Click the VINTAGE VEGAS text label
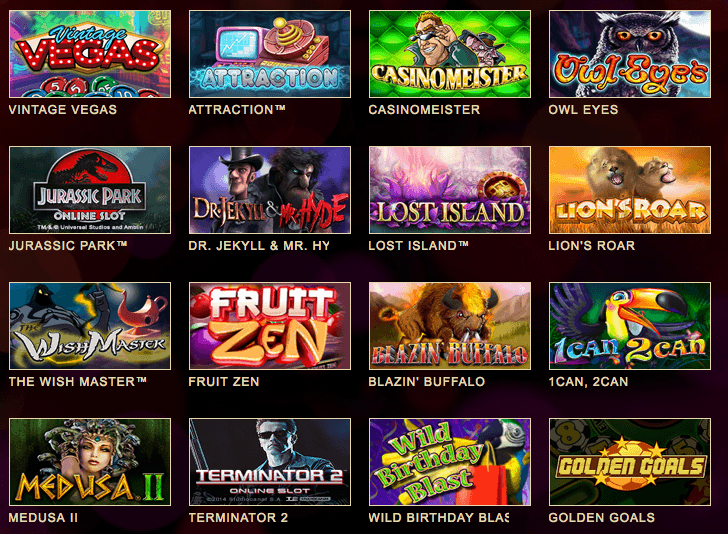Image resolution: width=728 pixels, height=534 pixels. (63, 110)
